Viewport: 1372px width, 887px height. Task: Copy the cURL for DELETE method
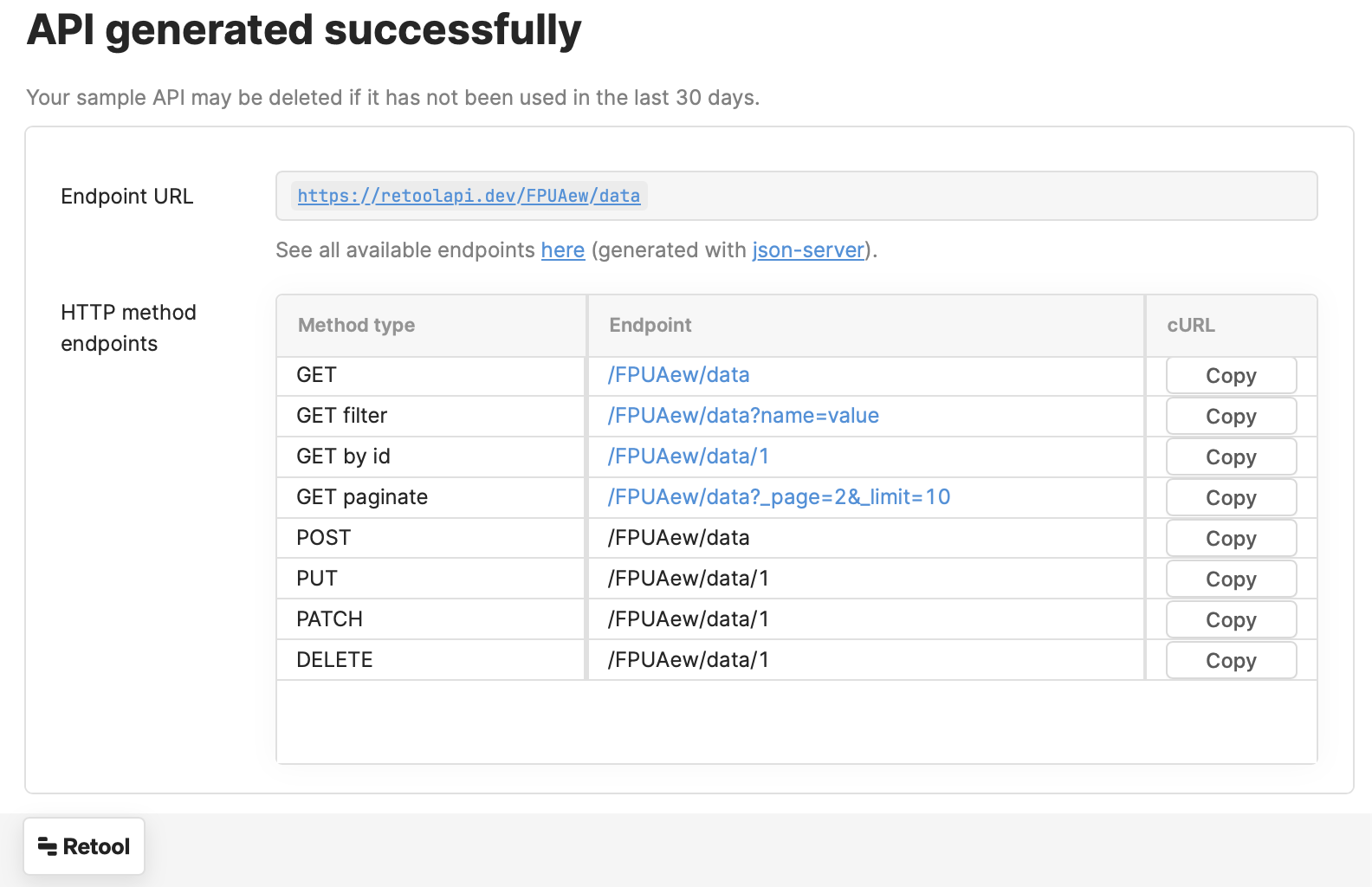[x=1231, y=661]
